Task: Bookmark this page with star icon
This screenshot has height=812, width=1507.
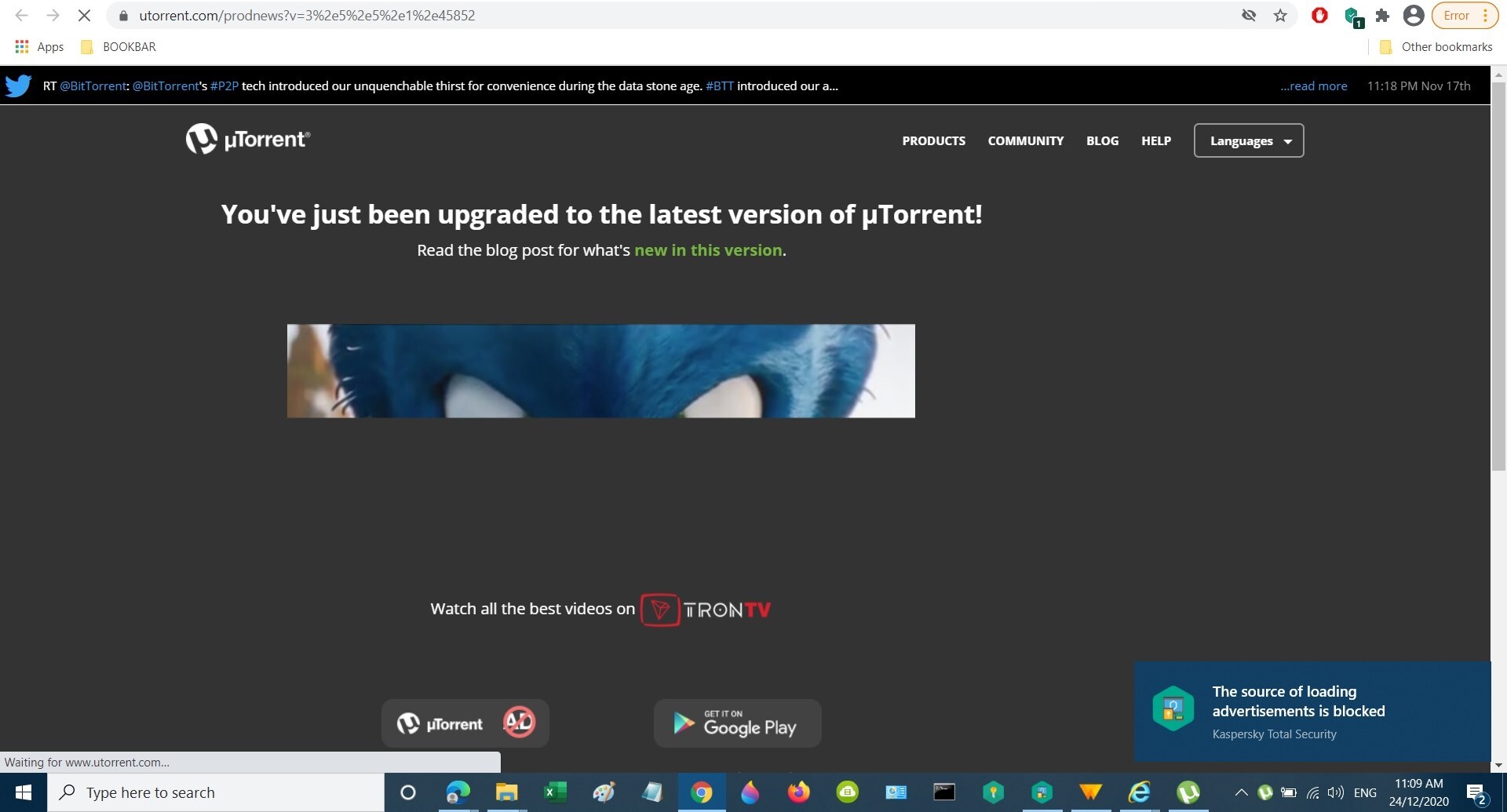Action: pos(1280,15)
